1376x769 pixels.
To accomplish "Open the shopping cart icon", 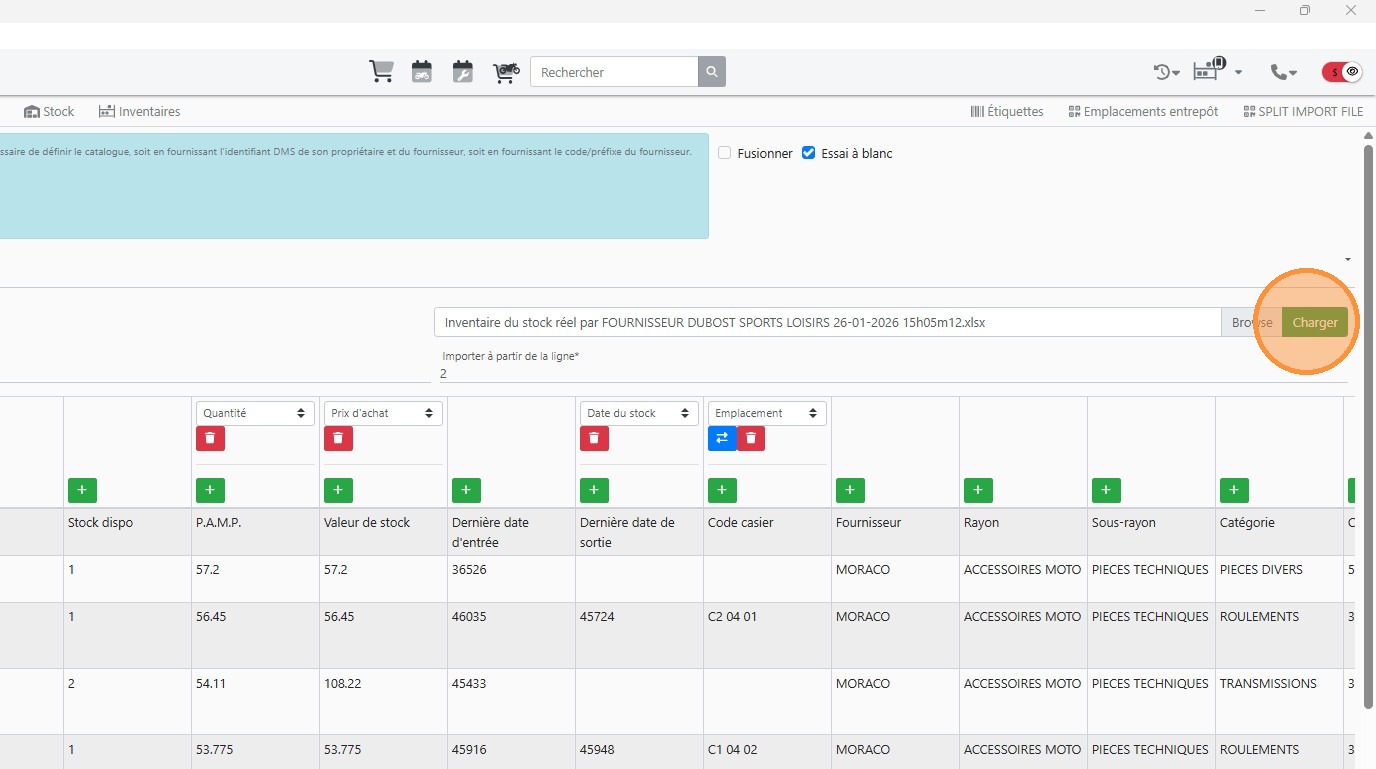I will 381,72.
